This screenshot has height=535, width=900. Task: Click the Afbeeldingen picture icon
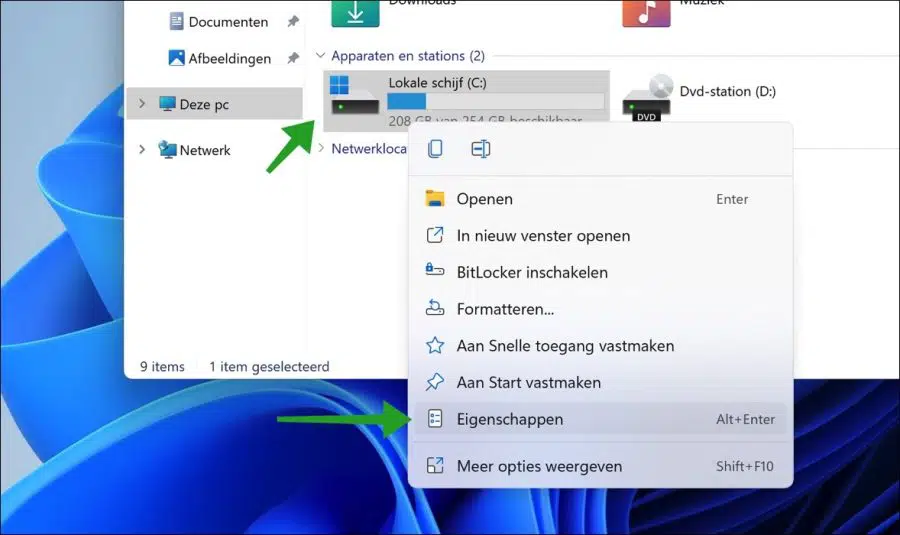click(176, 58)
